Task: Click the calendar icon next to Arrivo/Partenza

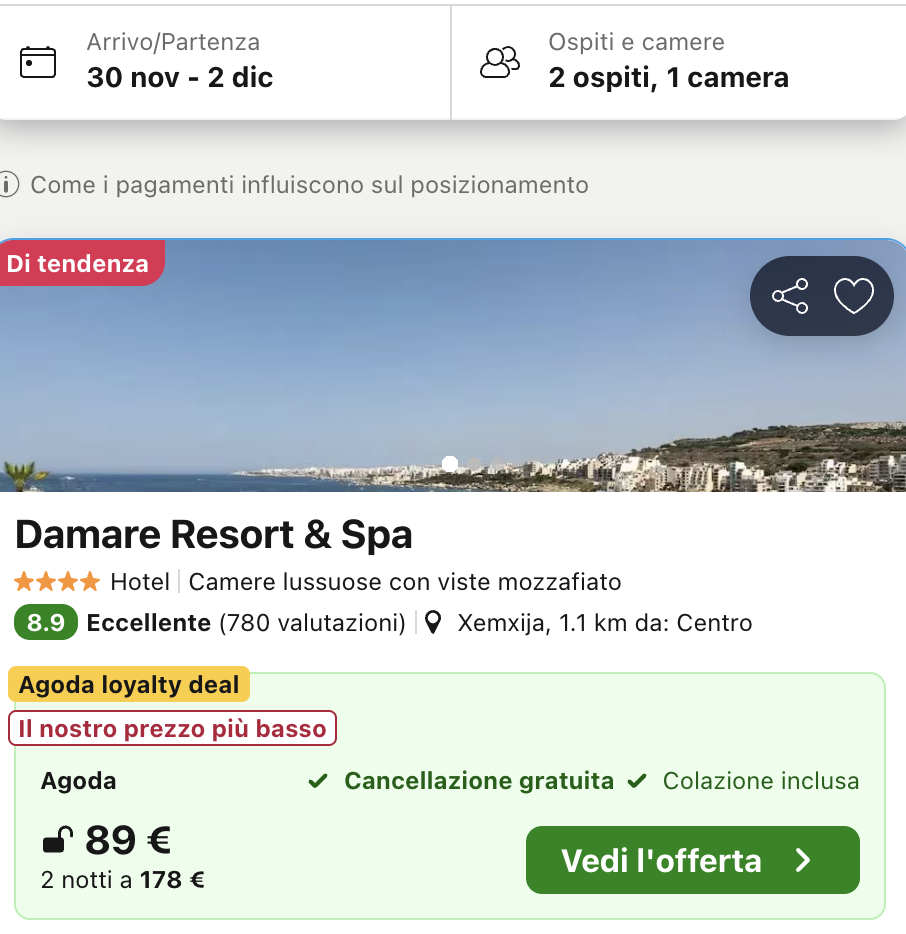Action: (x=38, y=62)
